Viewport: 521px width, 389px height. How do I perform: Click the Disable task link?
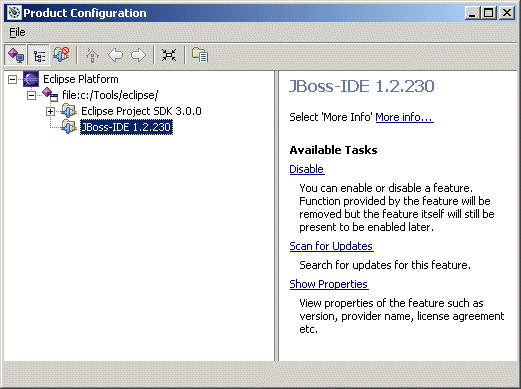(x=307, y=169)
